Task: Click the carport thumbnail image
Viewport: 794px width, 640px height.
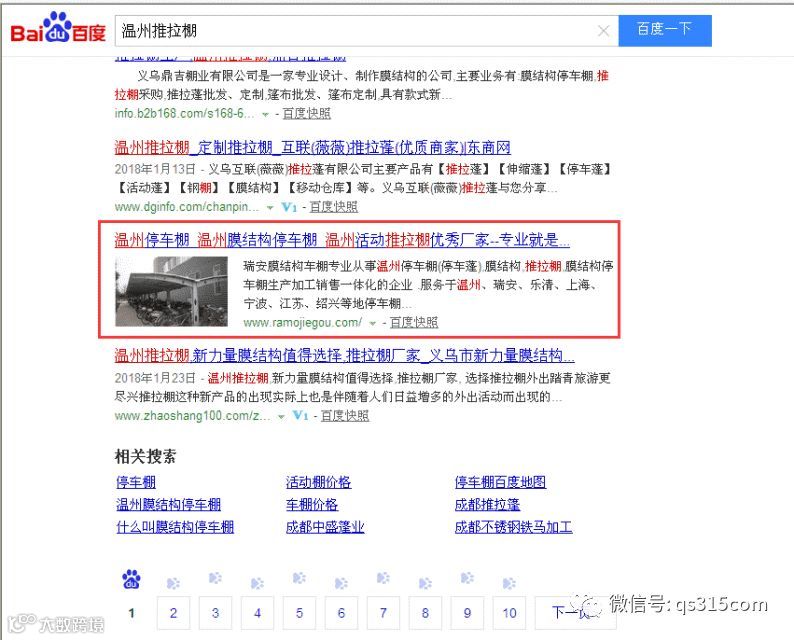Action: click(171, 291)
